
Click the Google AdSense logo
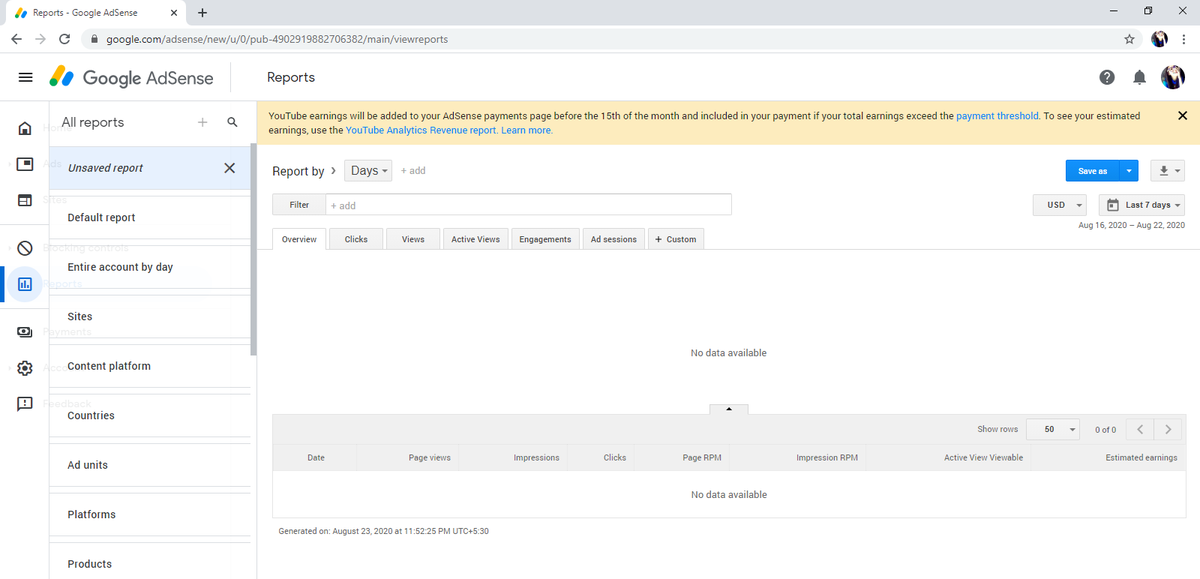(x=131, y=77)
